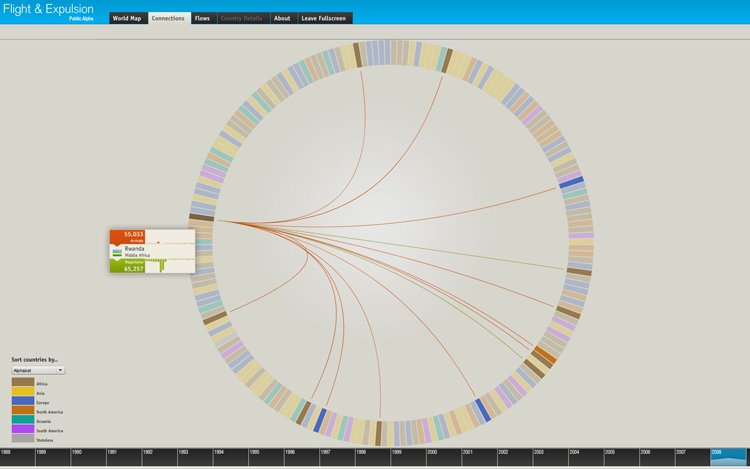
Task: Click the North America orange legend swatch
Action: pos(22,410)
